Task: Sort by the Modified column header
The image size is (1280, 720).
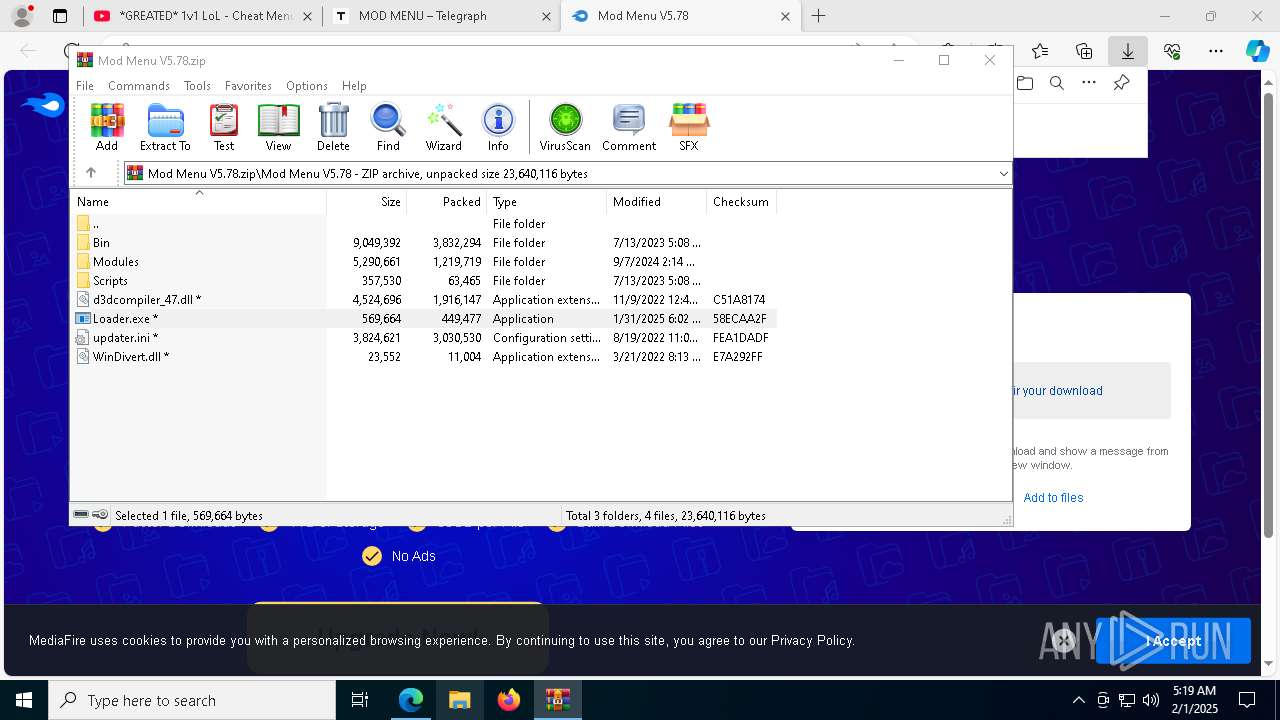Action: [x=657, y=201]
